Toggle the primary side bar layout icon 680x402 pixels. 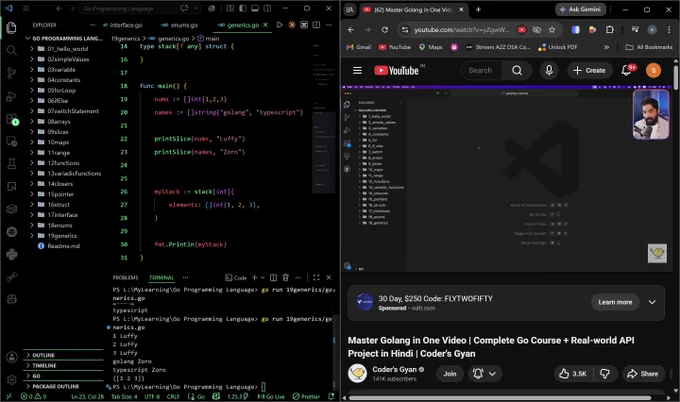coord(243,8)
